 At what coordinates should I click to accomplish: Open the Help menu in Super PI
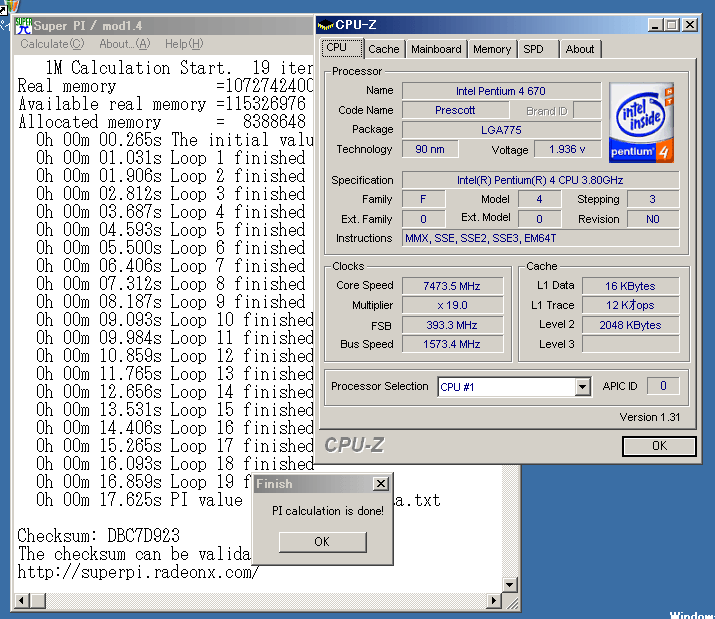click(184, 44)
